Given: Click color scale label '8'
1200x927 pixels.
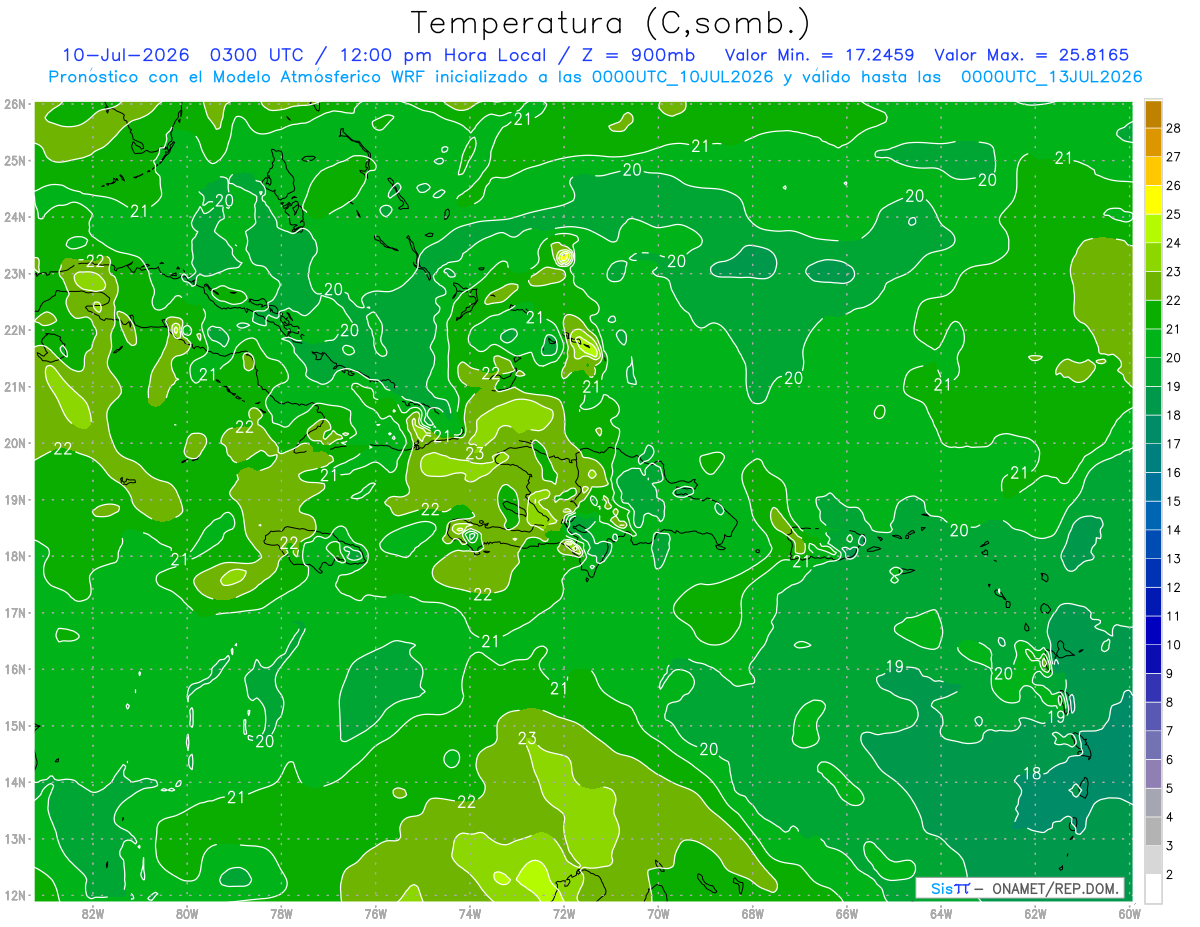Looking at the screenshot, I should click(x=1171, y=702).
